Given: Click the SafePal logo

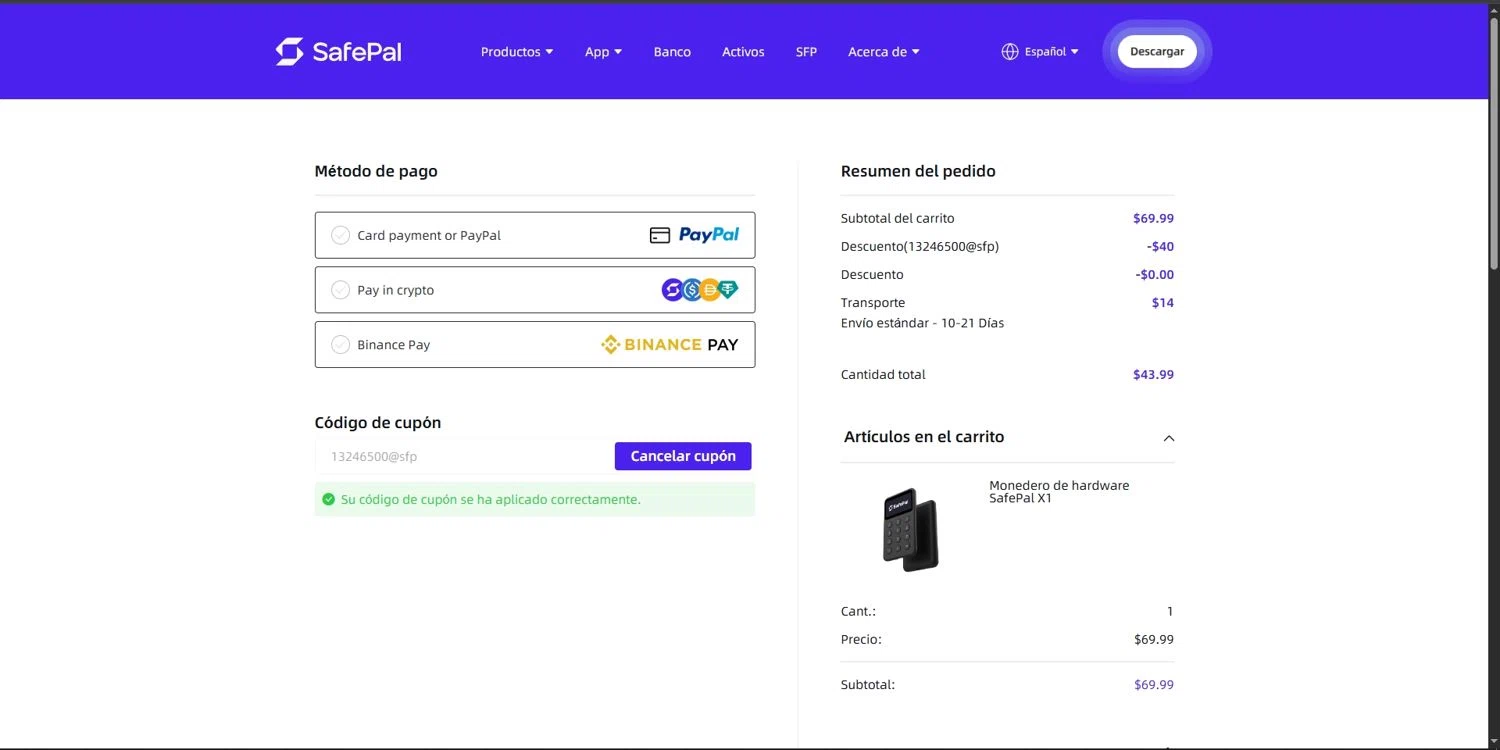Looking at the screenshot, I should [338, 51].
